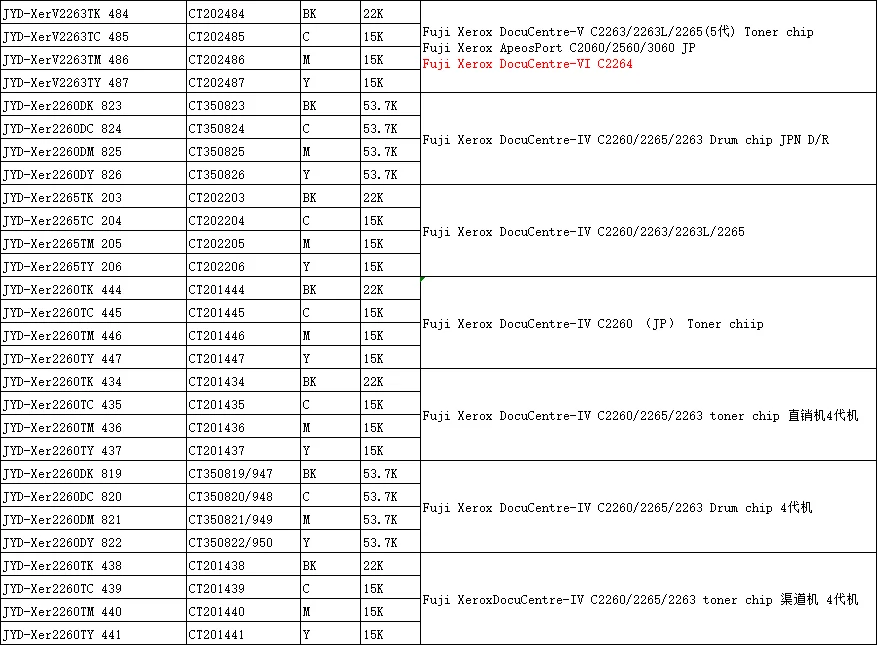The height and width of the screenshot is (645, 877).
Task: Select cell JYD-XerV2263TK 484
Action: point(66,13)
